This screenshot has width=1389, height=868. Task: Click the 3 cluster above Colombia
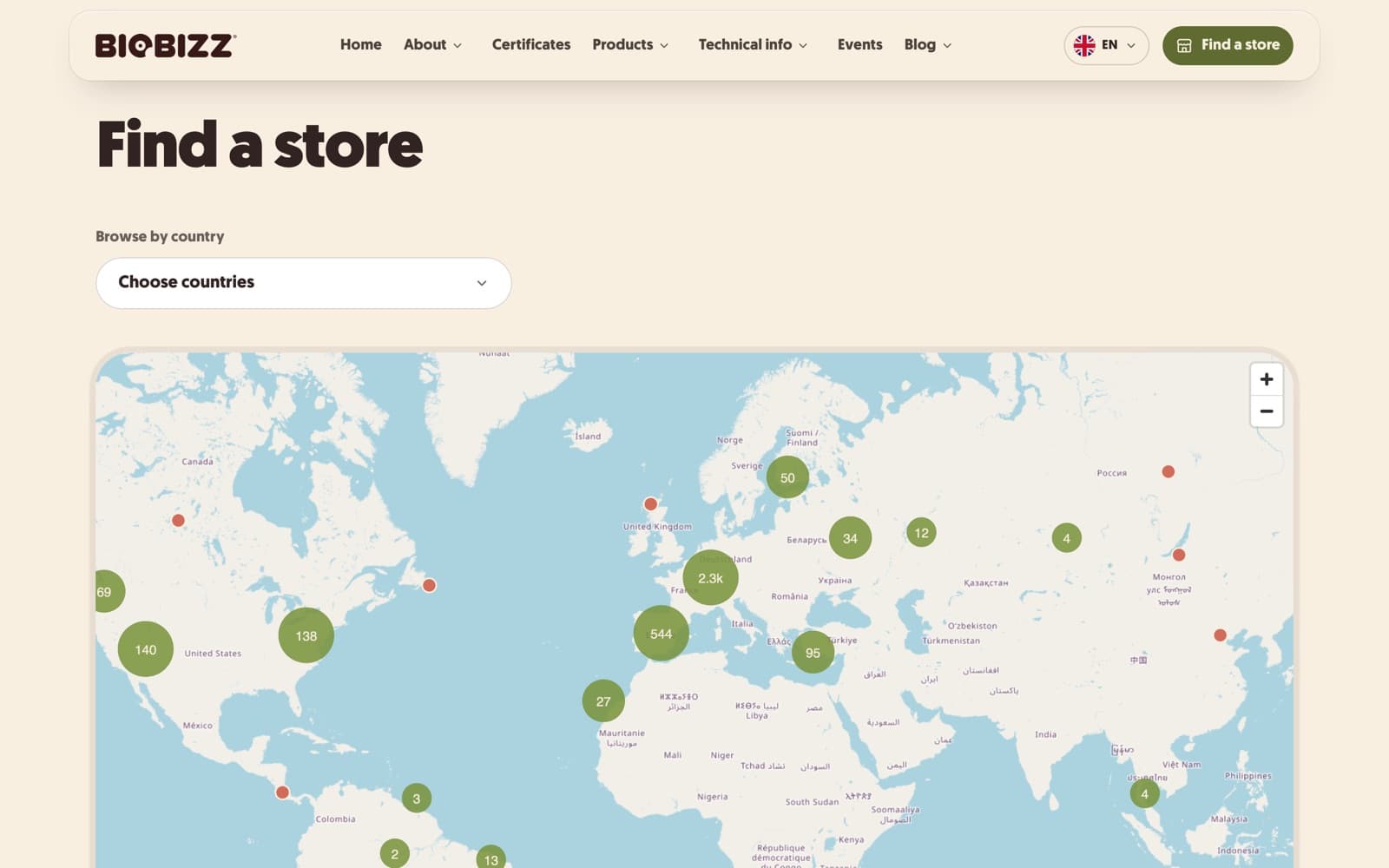pyautogui.click(x=417, y=799)
